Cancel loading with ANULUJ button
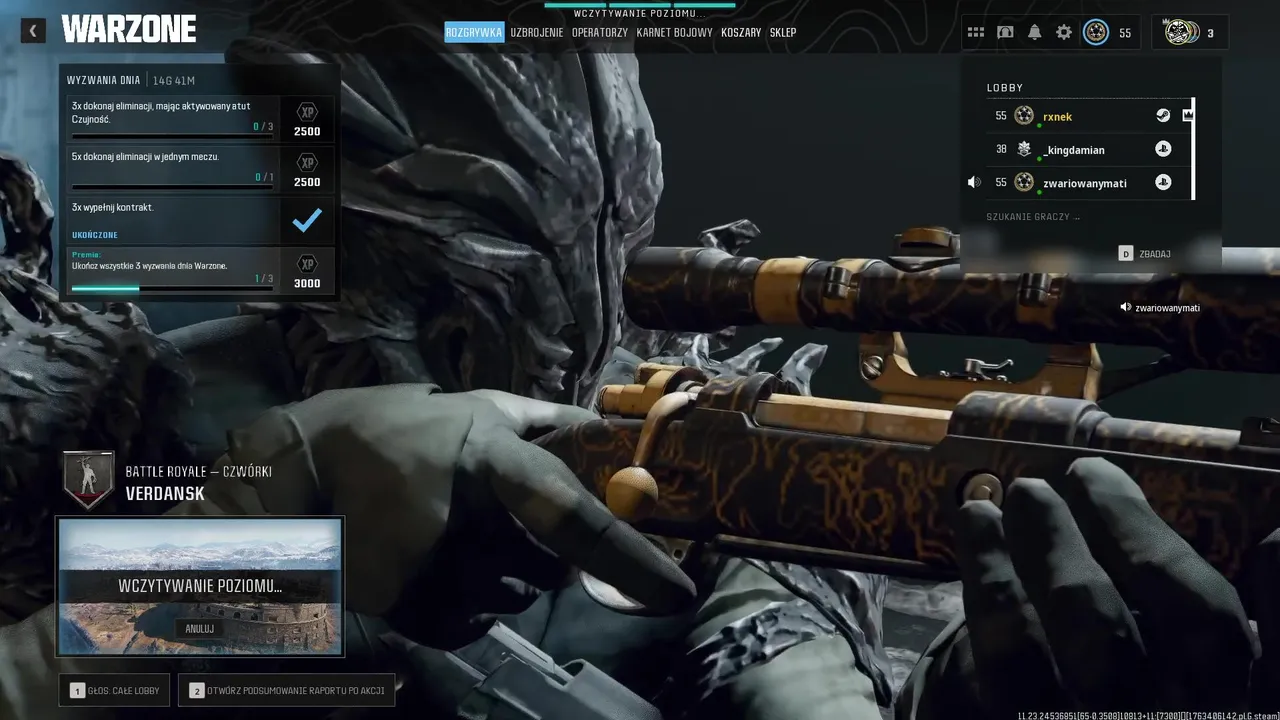Screen dimensions: 1280x720 click(x=200, y=629)
